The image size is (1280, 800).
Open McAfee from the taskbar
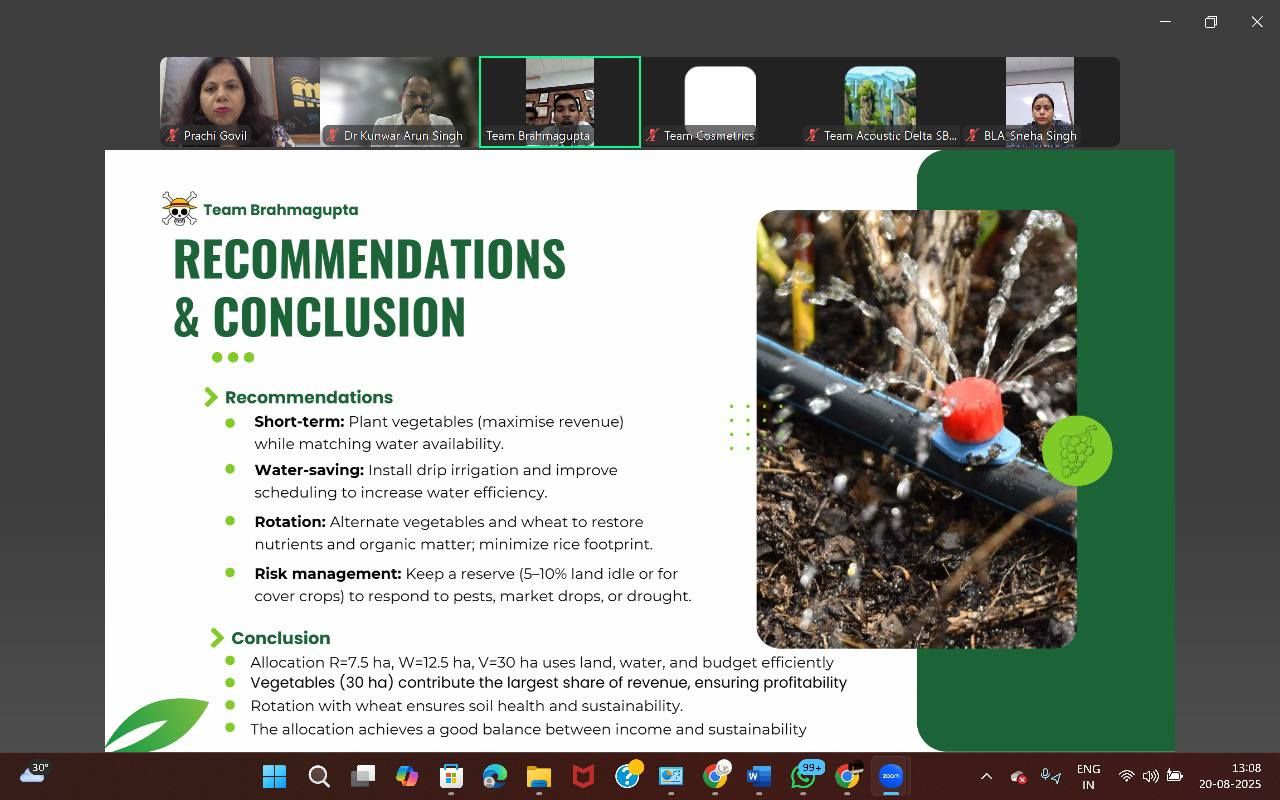[582, 776]
